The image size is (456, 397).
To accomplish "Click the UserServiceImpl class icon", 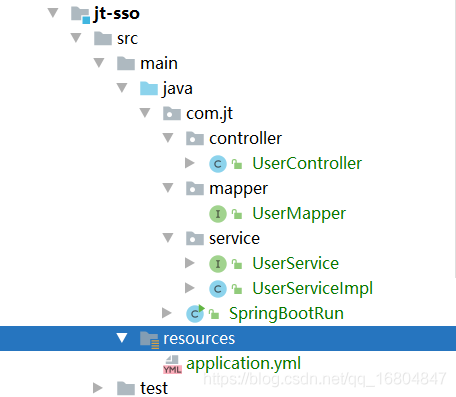I will (218, 289).
